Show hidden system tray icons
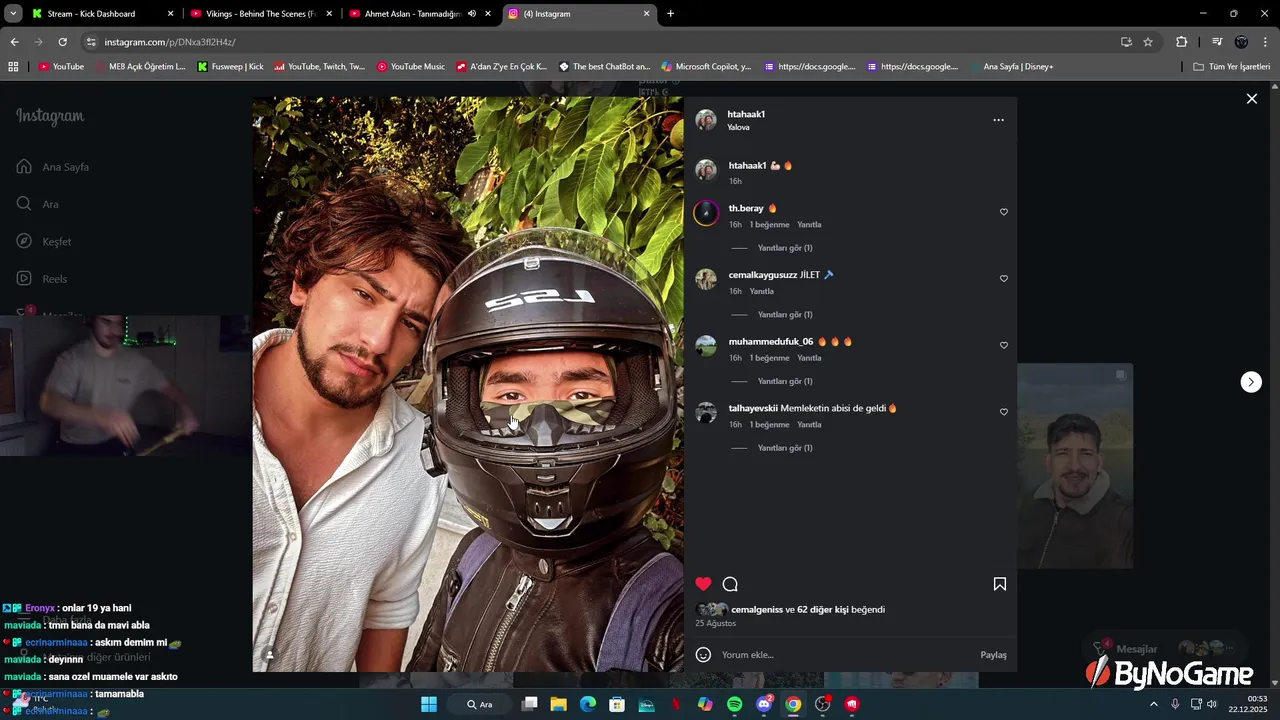Viewport: 1280px width, 720px height. pos(1153,704)
